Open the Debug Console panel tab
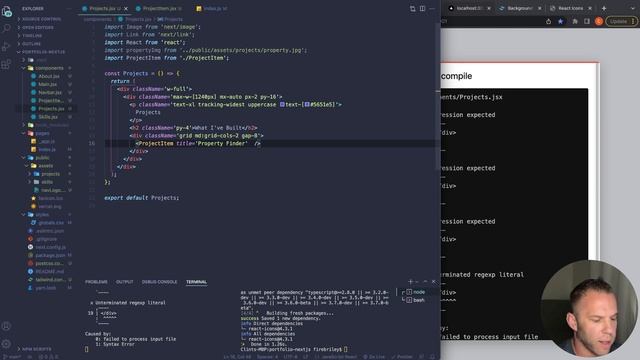640x360 pixels. (160, 282)
